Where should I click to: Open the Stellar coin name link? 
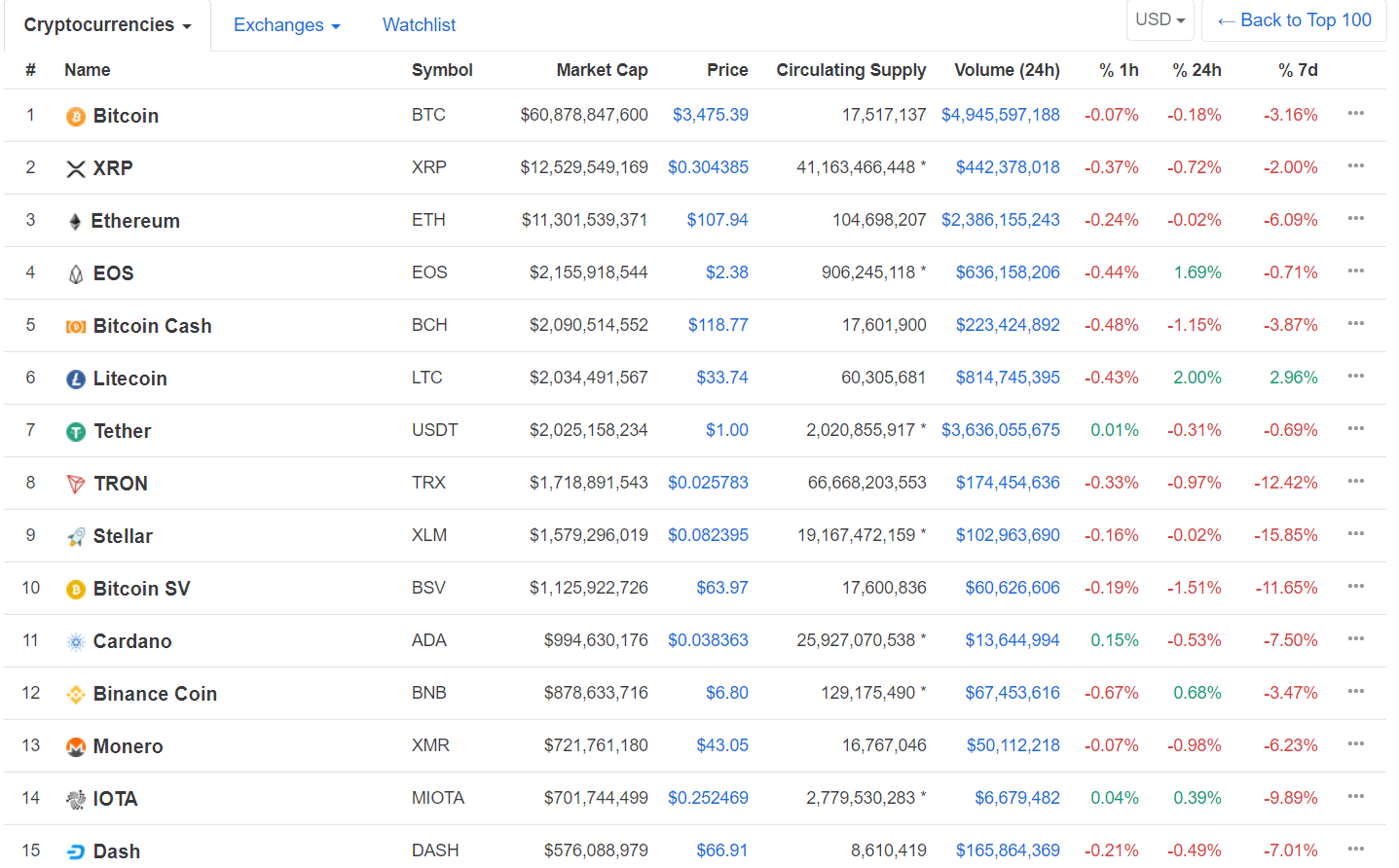click(x=123, y=536)
